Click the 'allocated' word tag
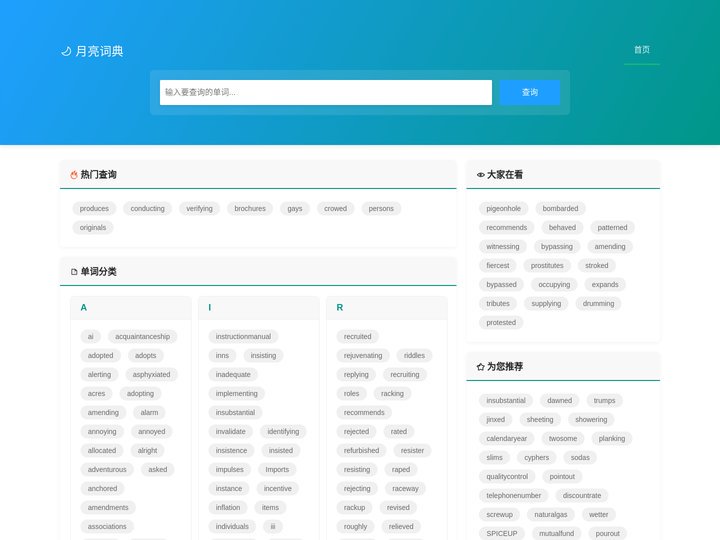This screenshot has height=540, width=720. (x=102, y=450)
